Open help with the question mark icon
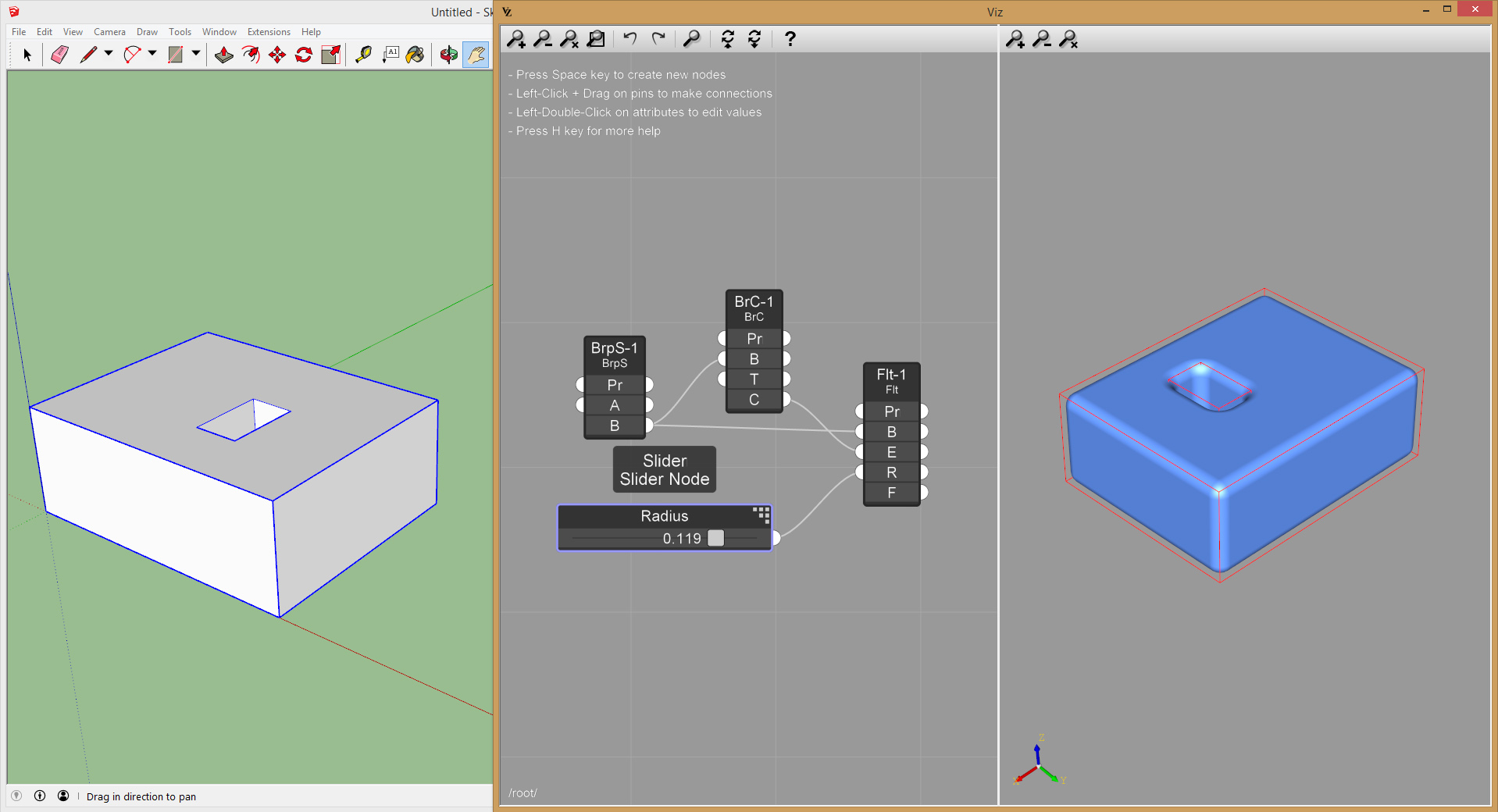The height and width of the screenshot is (812, 1498). [790, 39]
